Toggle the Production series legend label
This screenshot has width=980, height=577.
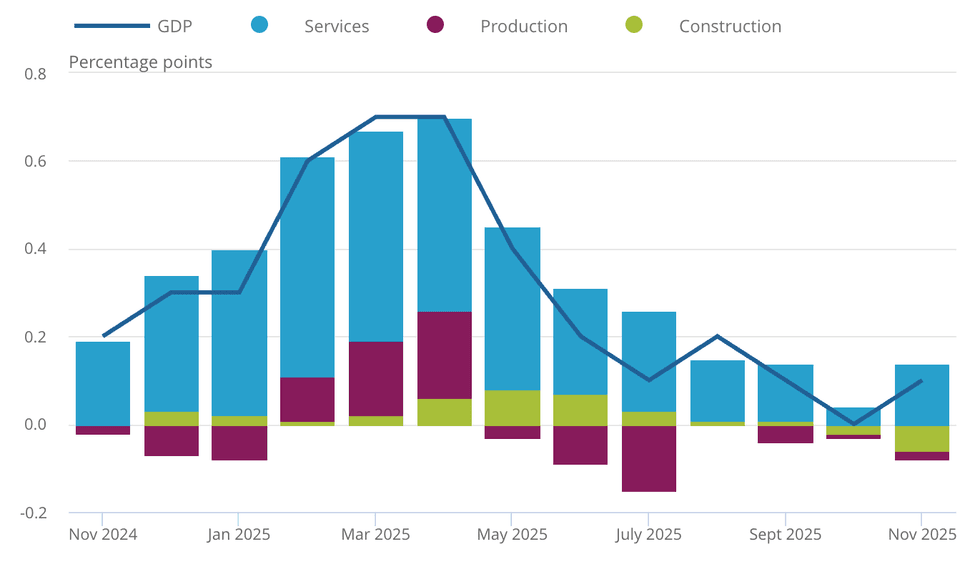(523, 26)
